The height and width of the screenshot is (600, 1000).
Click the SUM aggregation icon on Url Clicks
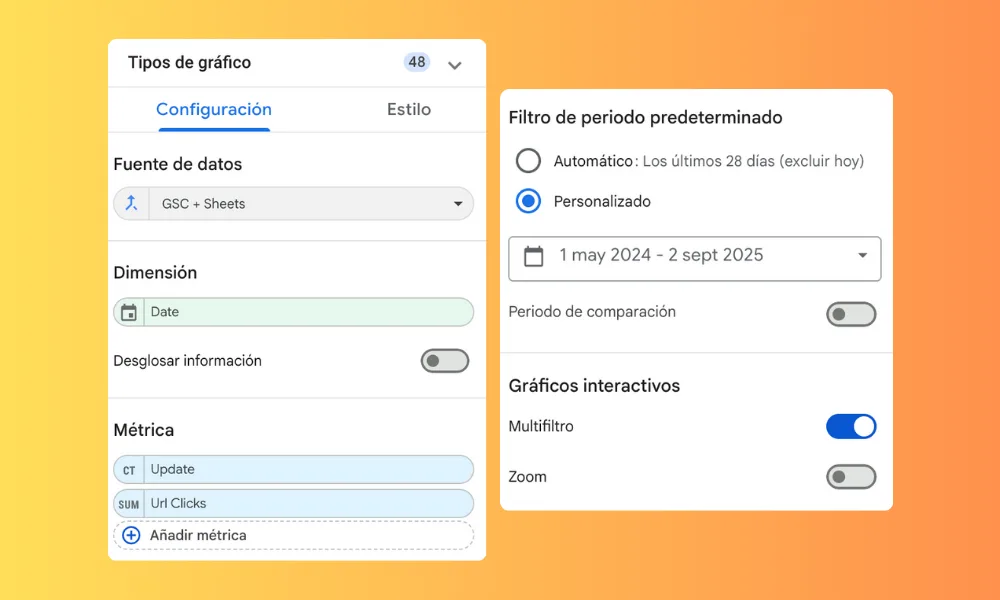(x=129, y=504)
